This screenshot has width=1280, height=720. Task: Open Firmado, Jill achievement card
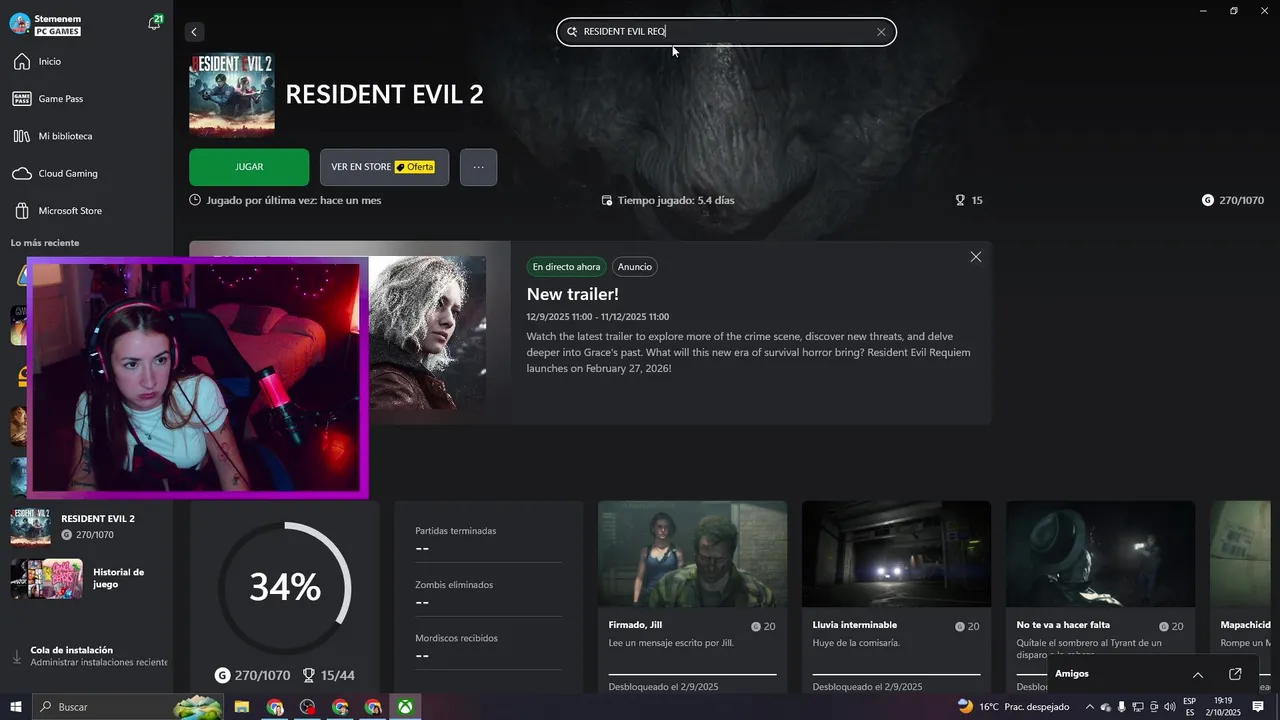692,596
